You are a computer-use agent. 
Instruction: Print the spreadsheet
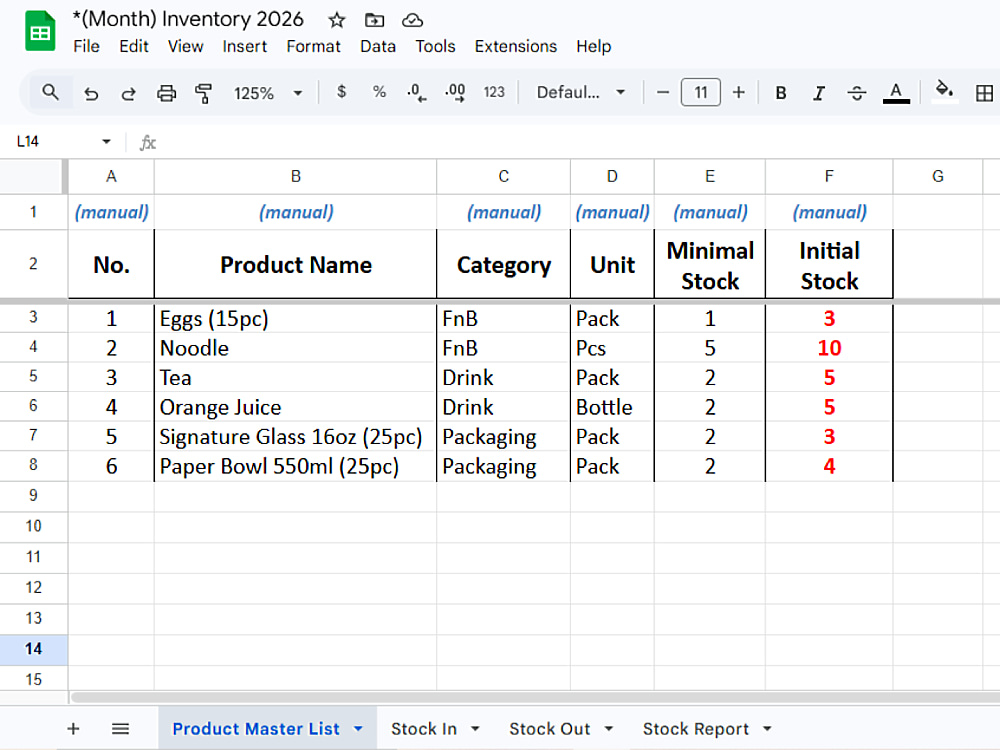(166, 93)
